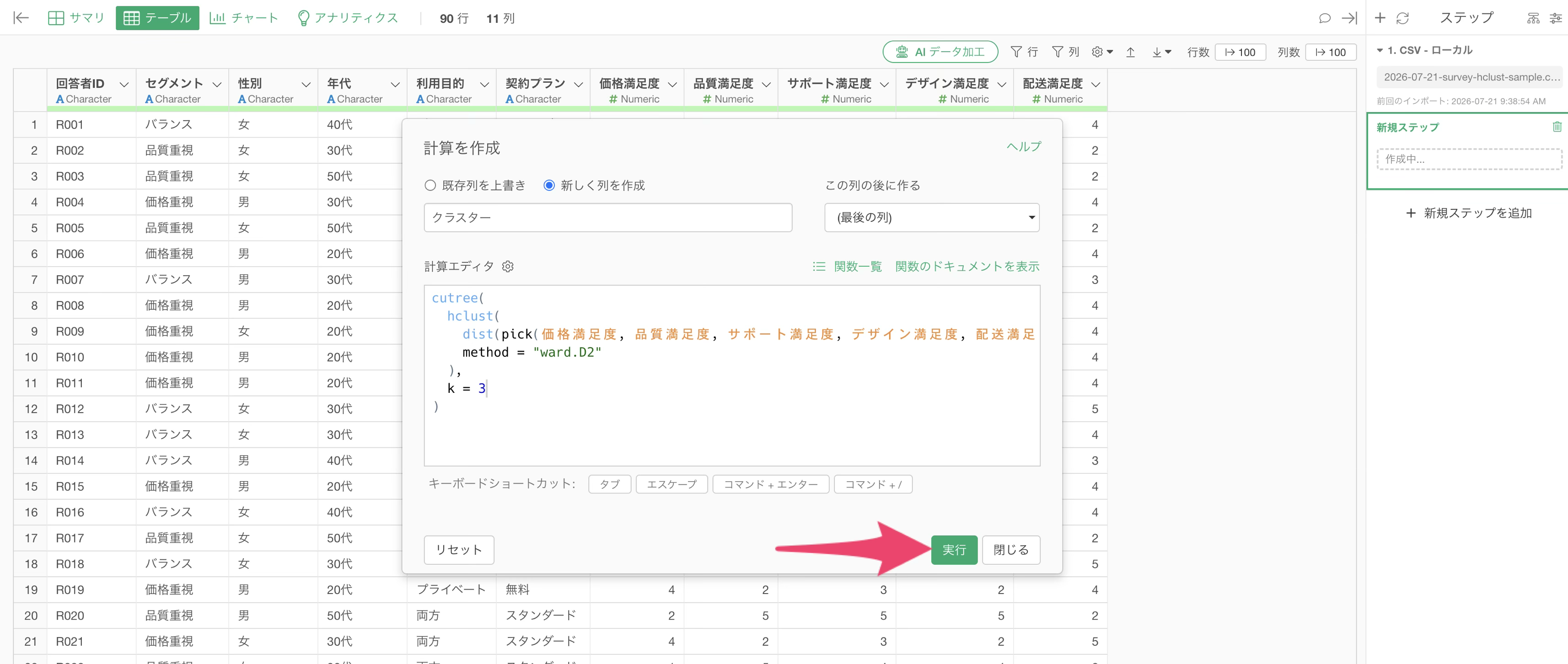Click the タブ shortcut key hint
The image size is (1568, 664).
[x=609, y=484]
